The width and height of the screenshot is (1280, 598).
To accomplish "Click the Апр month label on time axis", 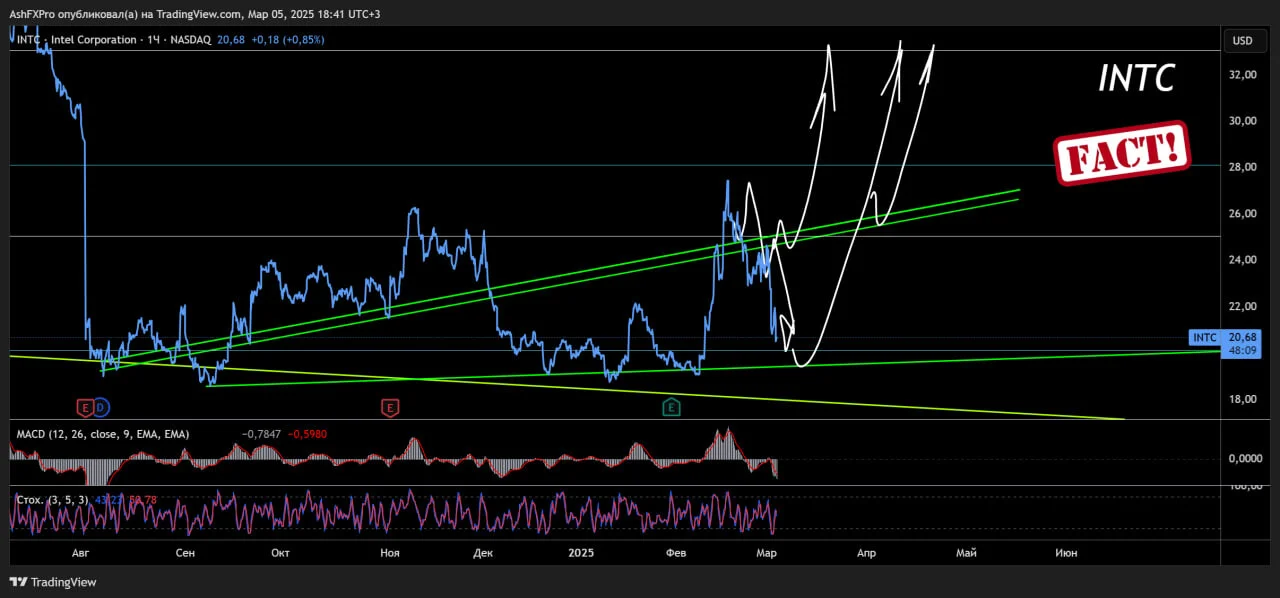I will (x=866, y=552).
